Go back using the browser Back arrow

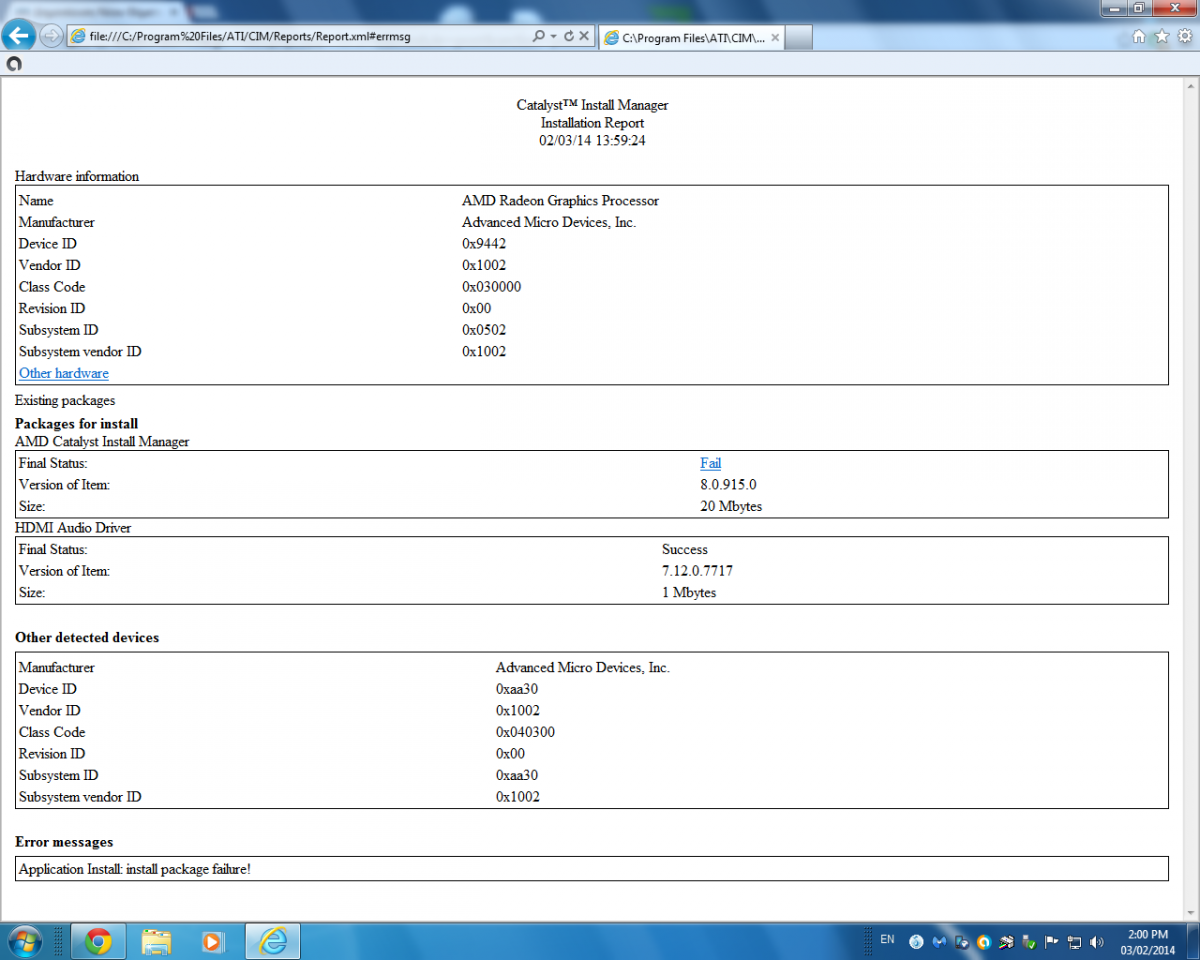(17, 36)
